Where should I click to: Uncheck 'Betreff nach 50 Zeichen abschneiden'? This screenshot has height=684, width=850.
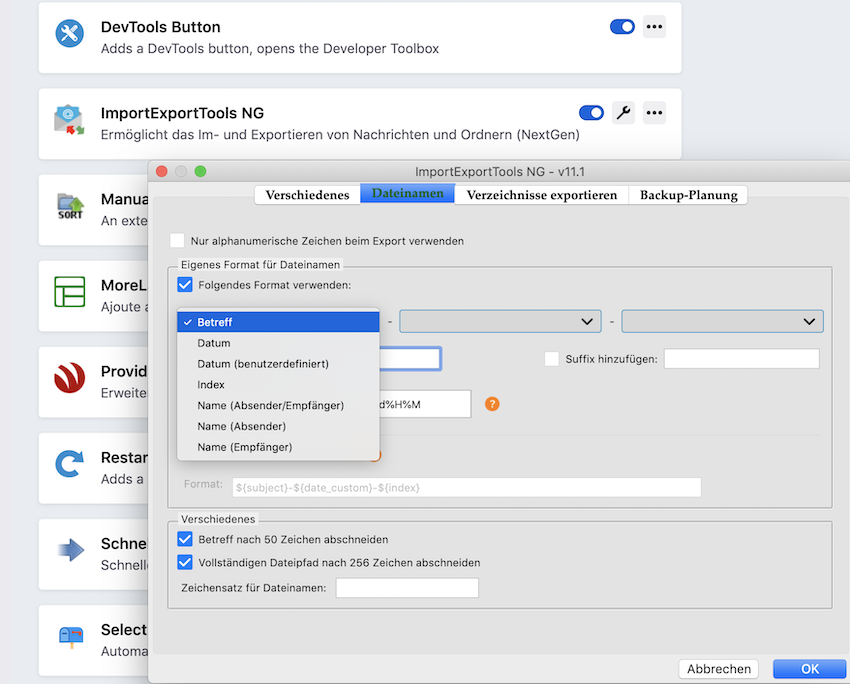click(185, 539)
